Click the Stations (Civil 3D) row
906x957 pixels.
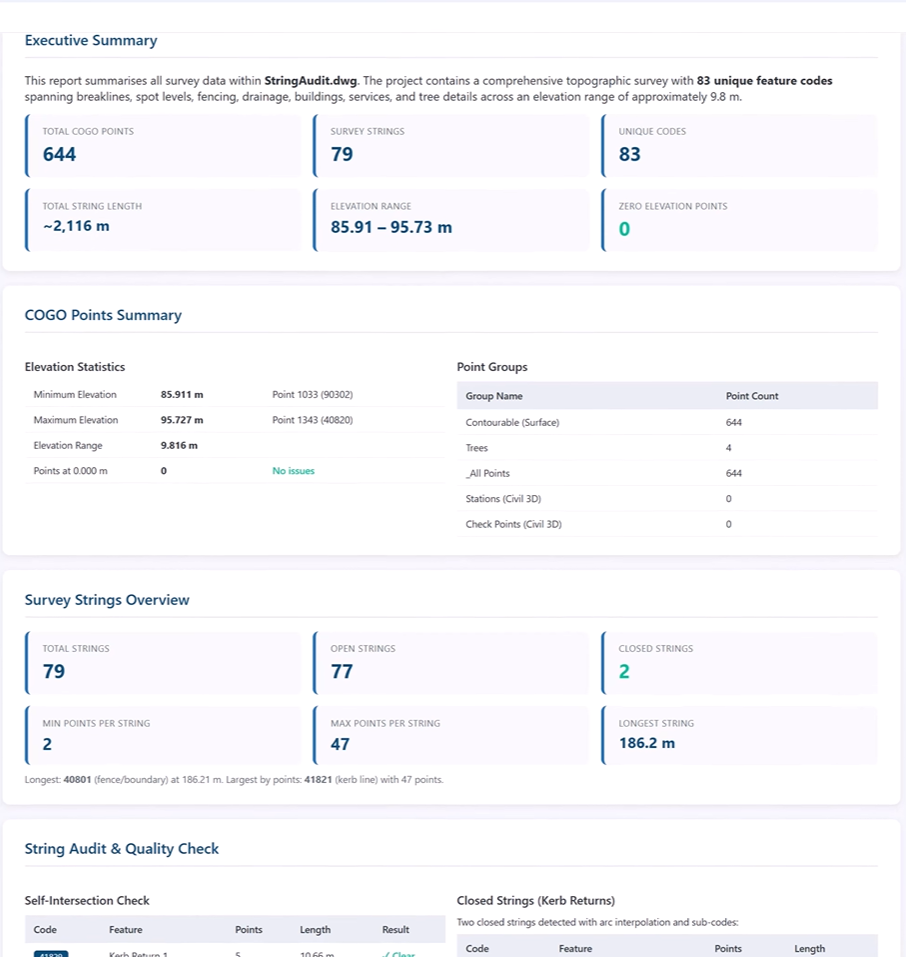[667, 499]
